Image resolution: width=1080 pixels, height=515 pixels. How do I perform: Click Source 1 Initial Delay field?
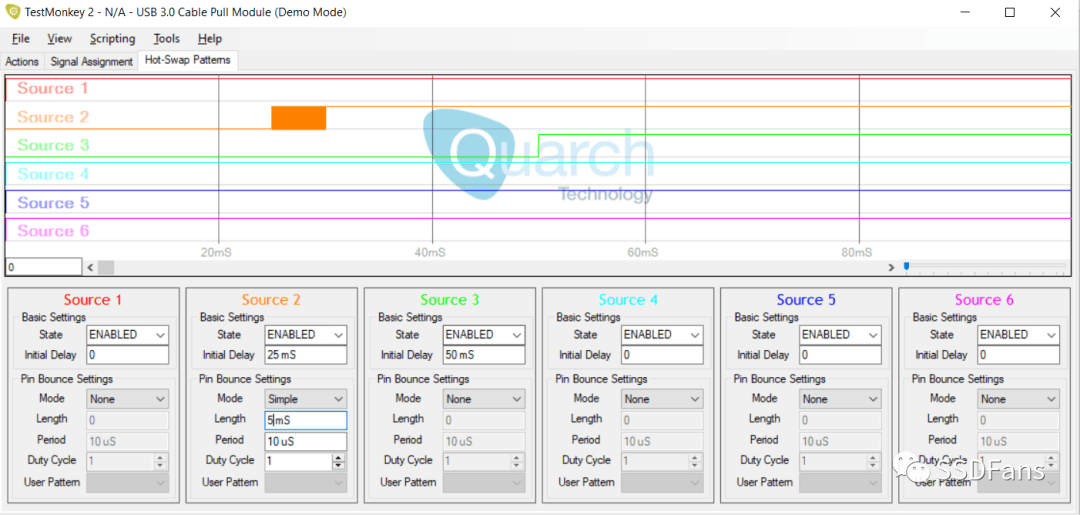[x=127, y=355]
